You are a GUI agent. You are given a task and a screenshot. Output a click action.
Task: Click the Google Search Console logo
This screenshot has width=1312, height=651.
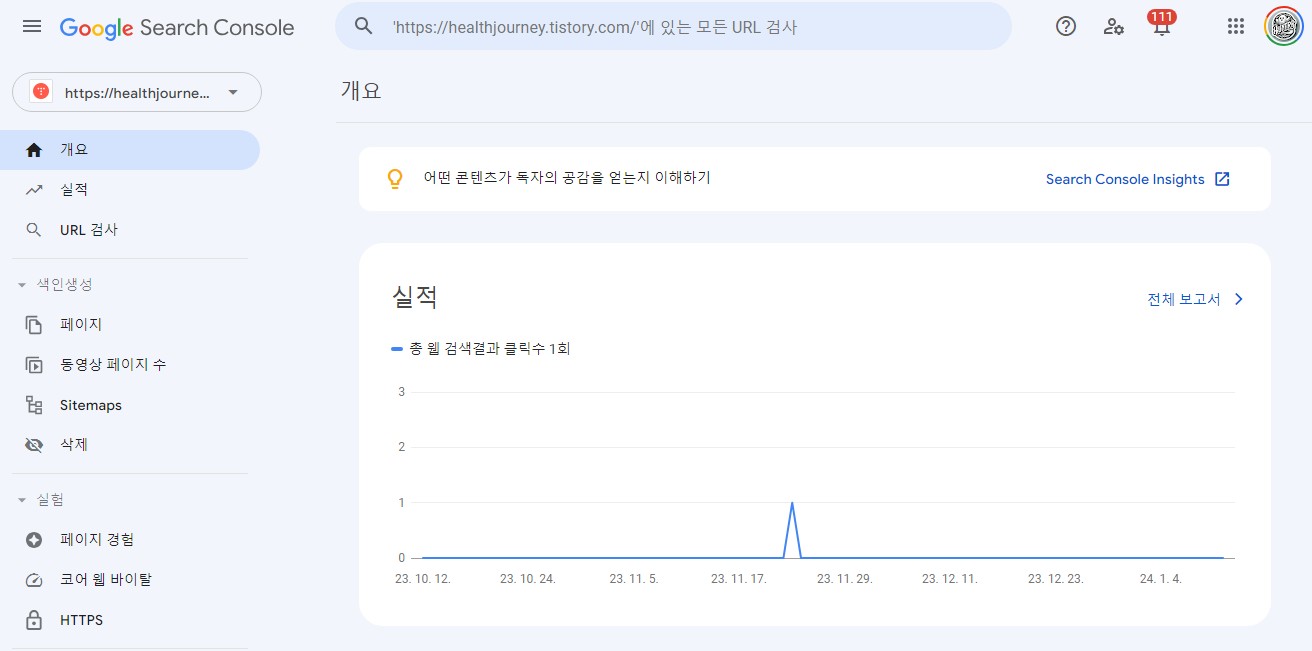point(177,28)
